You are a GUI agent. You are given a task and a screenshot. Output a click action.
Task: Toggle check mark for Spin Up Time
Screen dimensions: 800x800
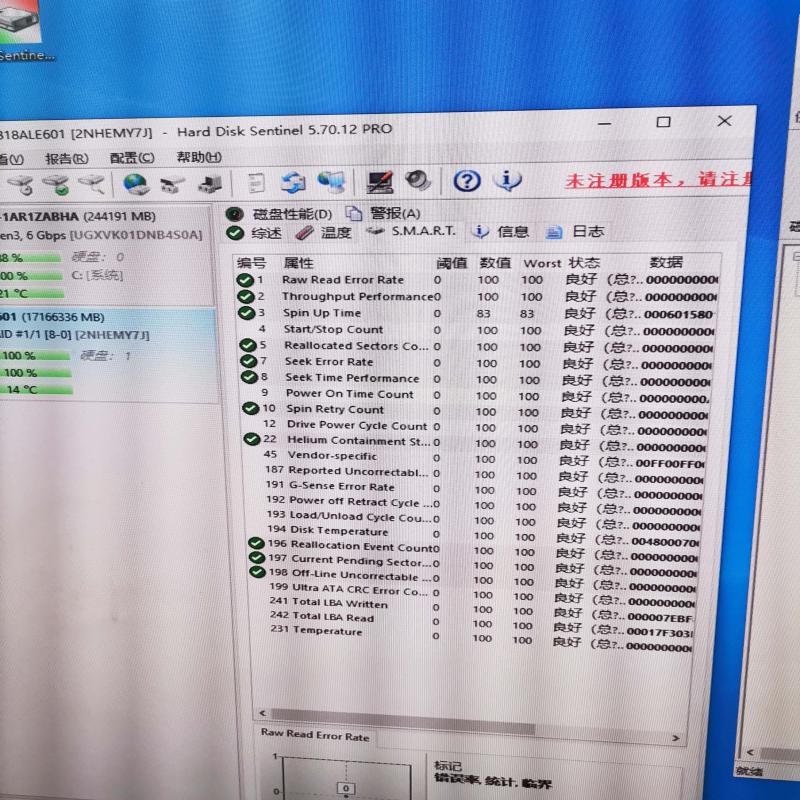[247, 313]
